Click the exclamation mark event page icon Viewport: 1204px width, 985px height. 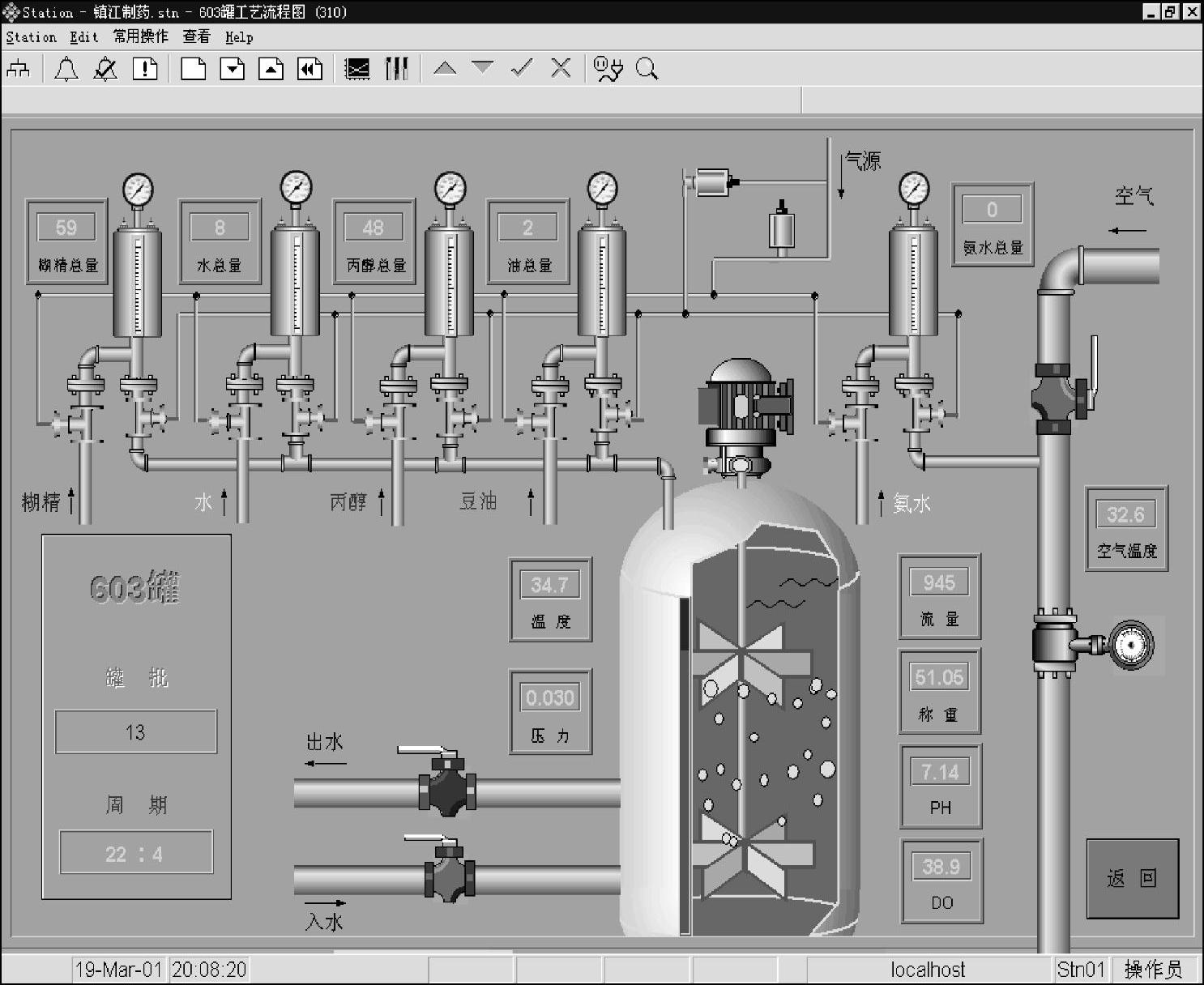145,70
